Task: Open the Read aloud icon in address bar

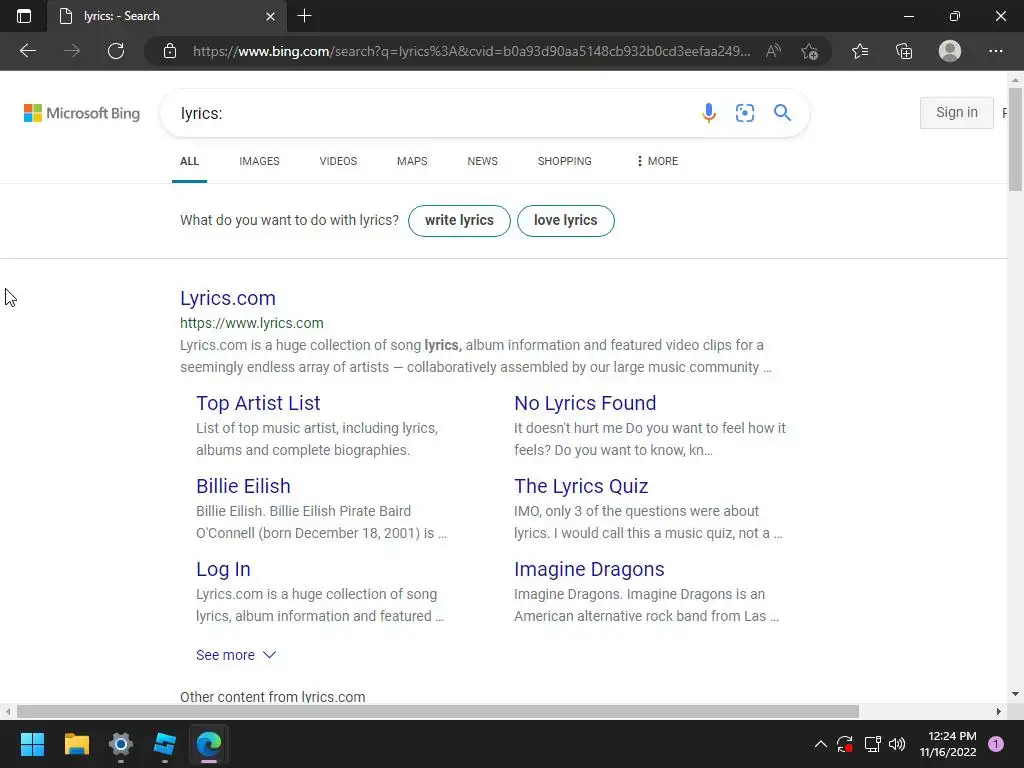Action: 773,51
